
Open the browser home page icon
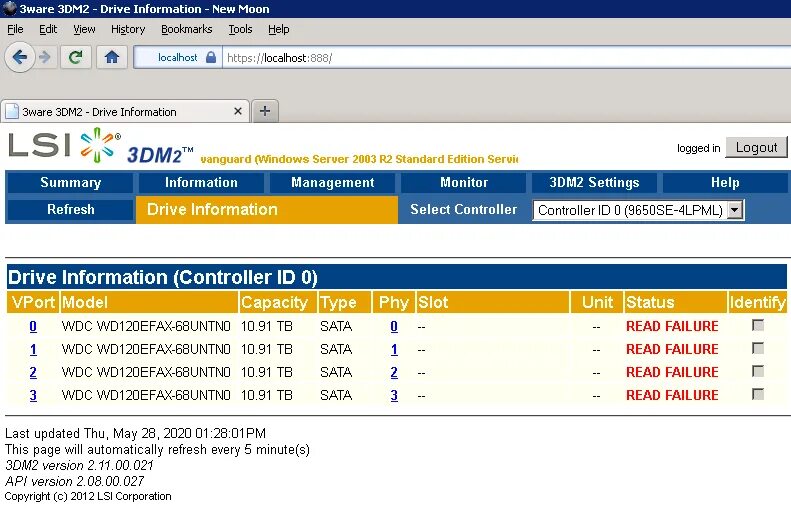coord(111,57)
